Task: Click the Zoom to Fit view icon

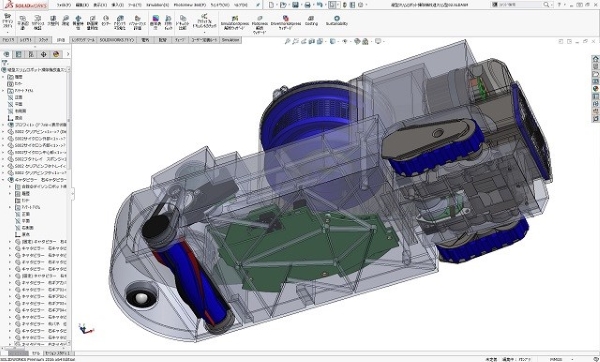Action: point(287,41)
